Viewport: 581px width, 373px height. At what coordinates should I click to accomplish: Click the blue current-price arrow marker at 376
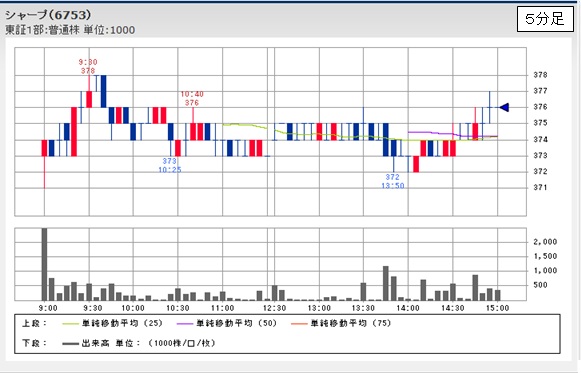pyautogui.click(x=504, y=107)
